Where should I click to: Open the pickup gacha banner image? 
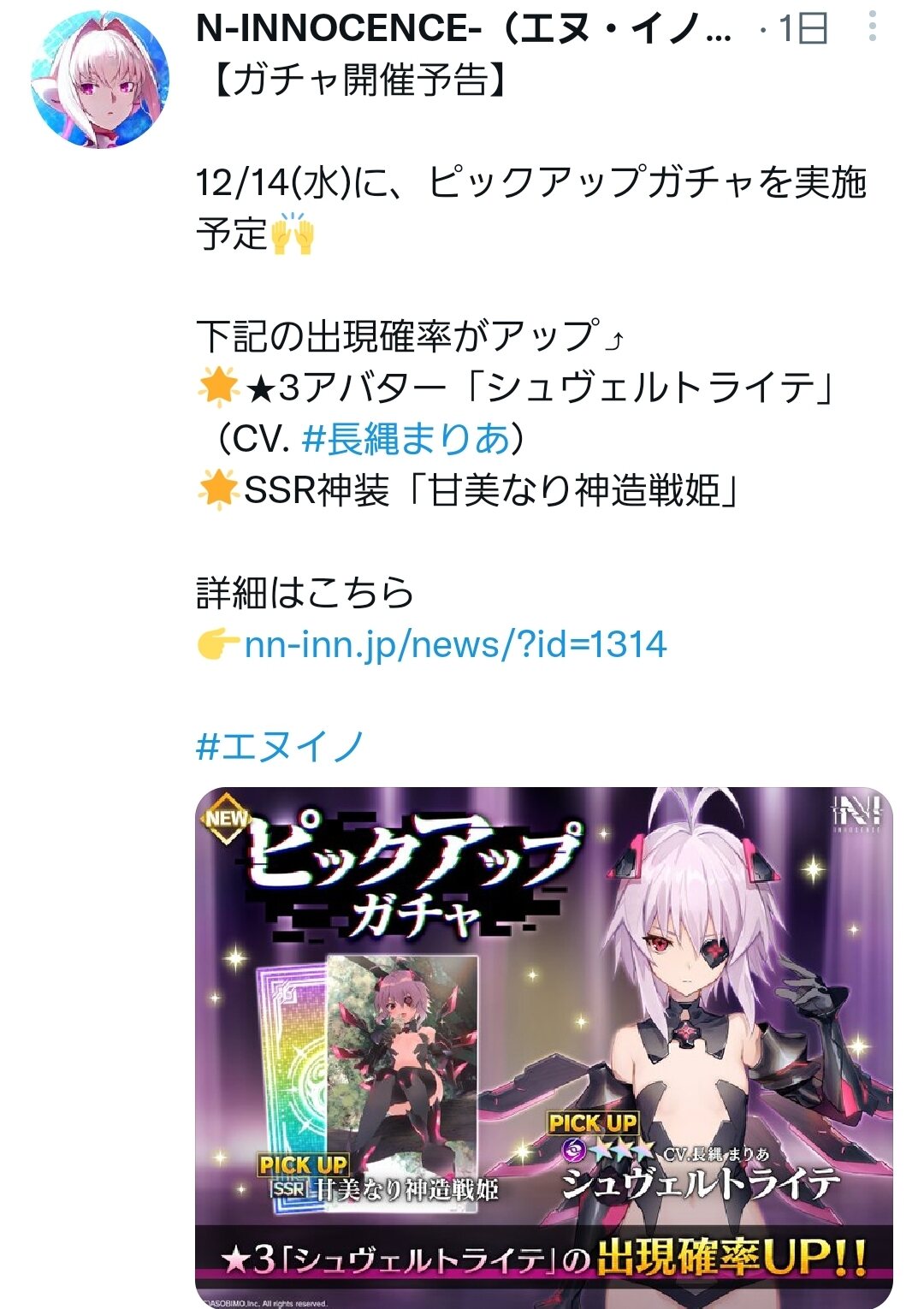point(544,1047)
